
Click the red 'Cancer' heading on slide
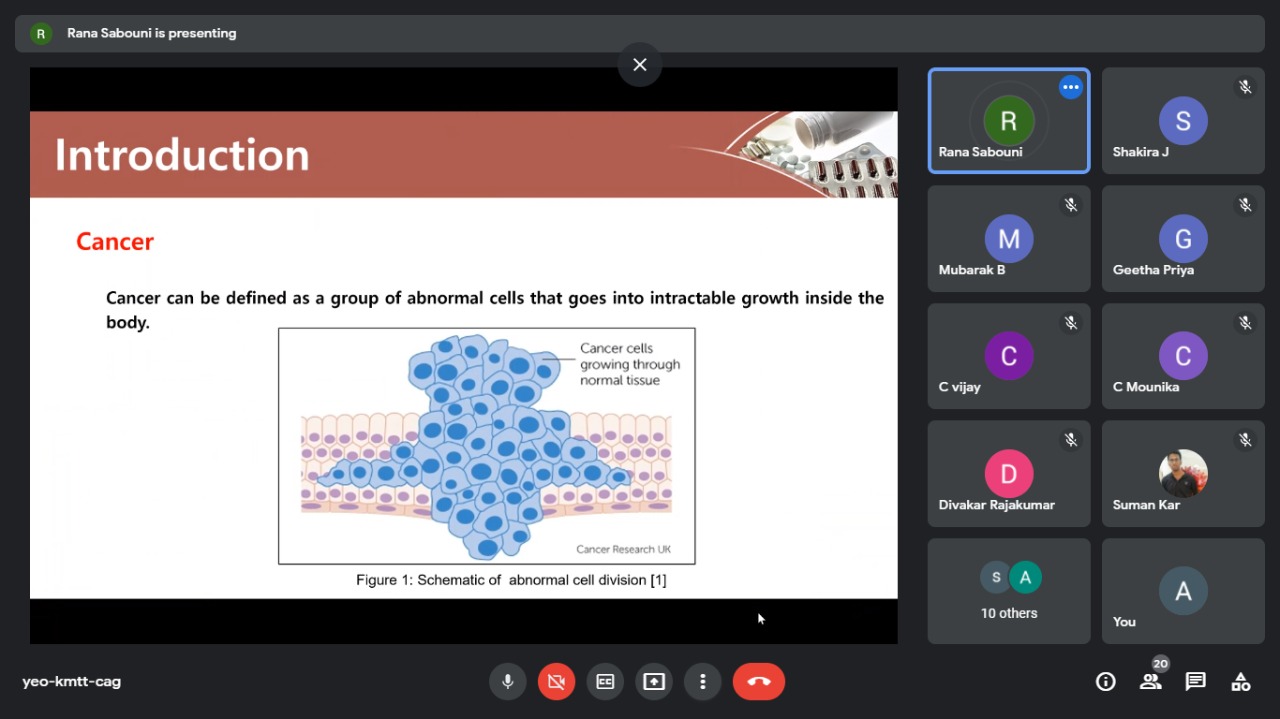click(115, 242)
